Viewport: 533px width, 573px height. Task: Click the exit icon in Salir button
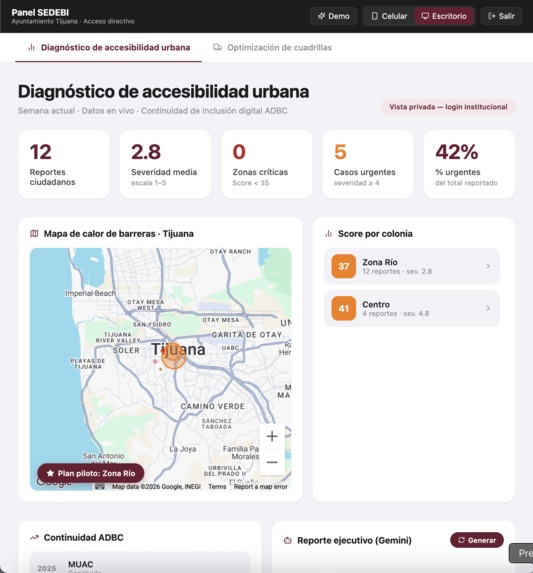click(x=492, y=16)
